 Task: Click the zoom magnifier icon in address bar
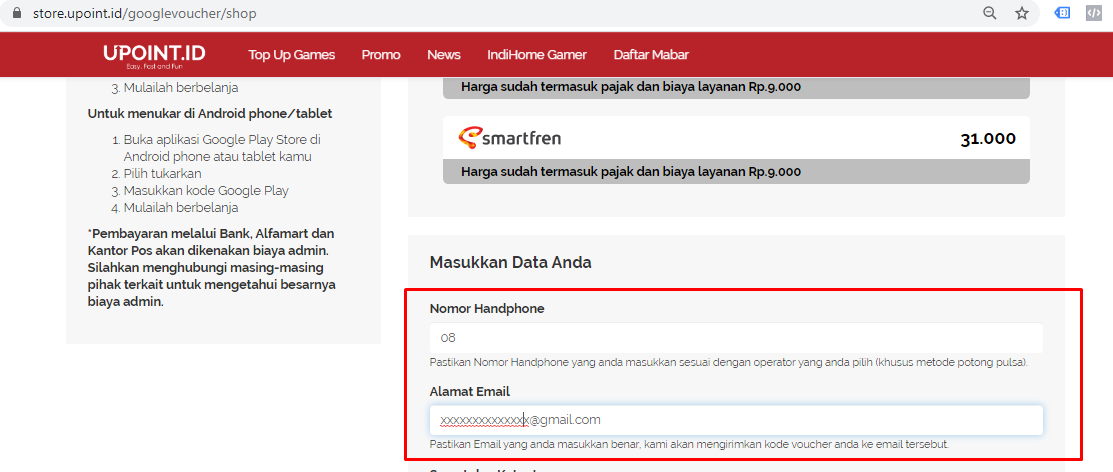tap(989, 13)
